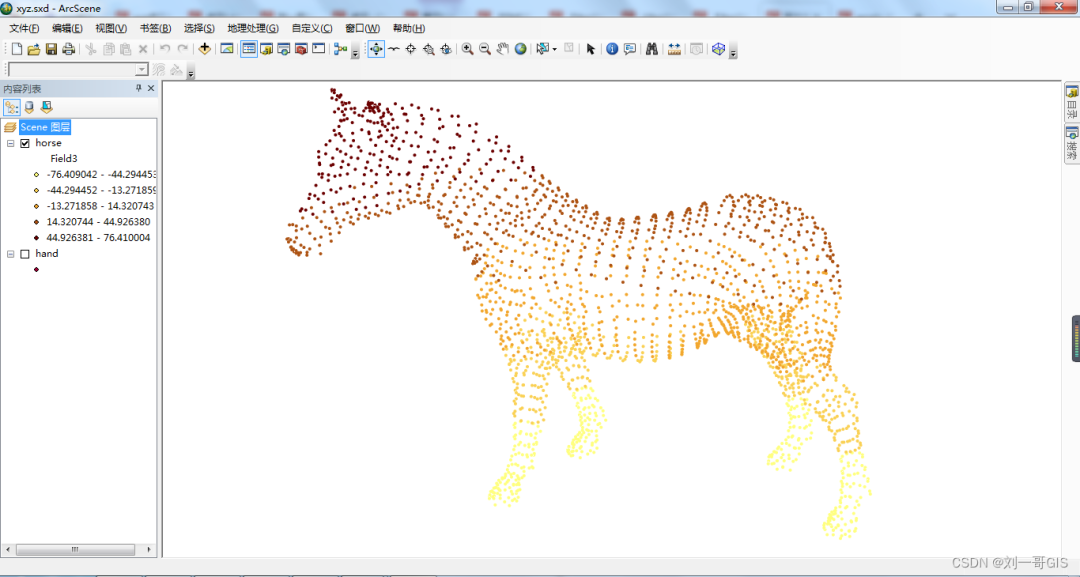1080x577 pixels.
Task: Activate the Zoom In tool
Action: 468,49
